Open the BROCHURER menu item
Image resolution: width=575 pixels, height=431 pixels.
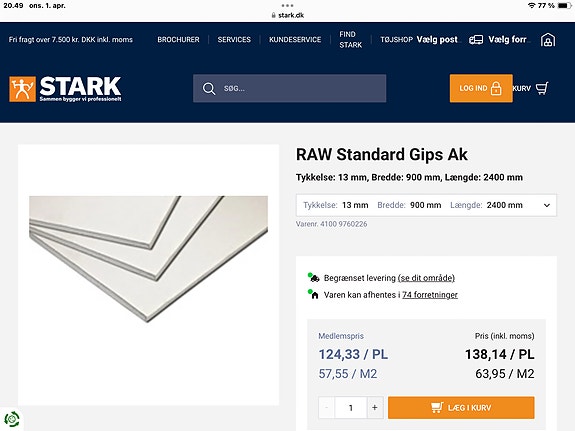[179, 40]
